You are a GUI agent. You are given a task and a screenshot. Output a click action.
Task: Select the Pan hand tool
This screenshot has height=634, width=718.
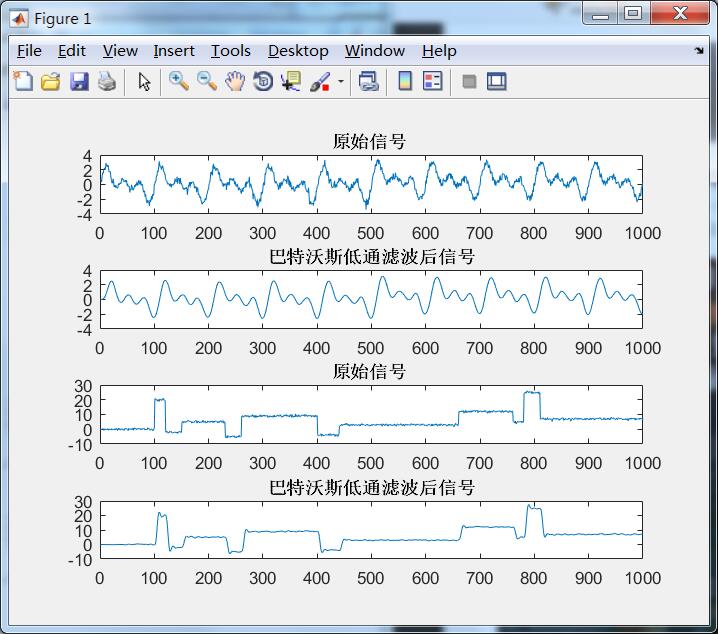[235, 81]
